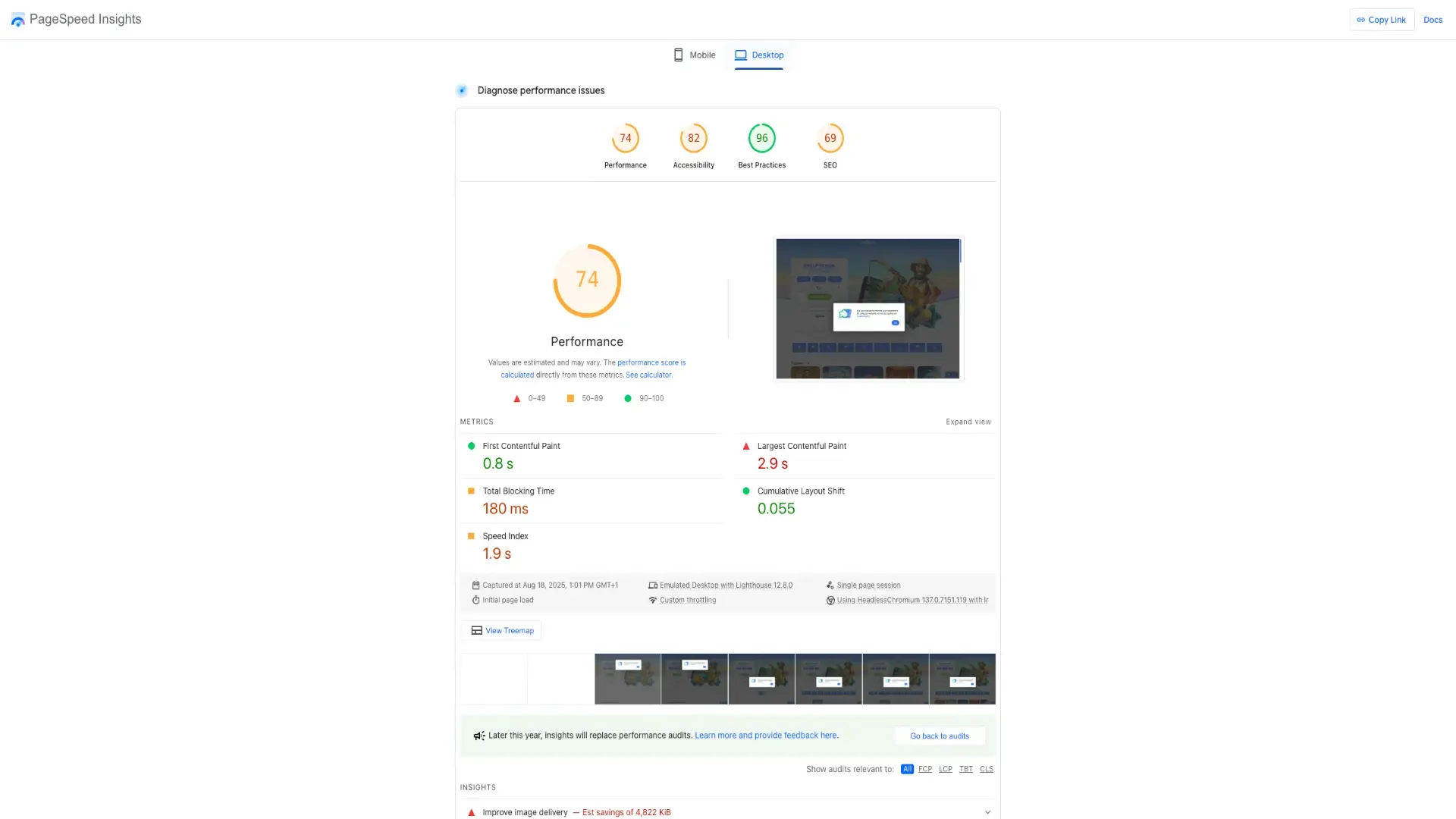Click green dot beside Cumulative Layout Shift
This screenshot has height=819, width=1456.
point(746,491)
